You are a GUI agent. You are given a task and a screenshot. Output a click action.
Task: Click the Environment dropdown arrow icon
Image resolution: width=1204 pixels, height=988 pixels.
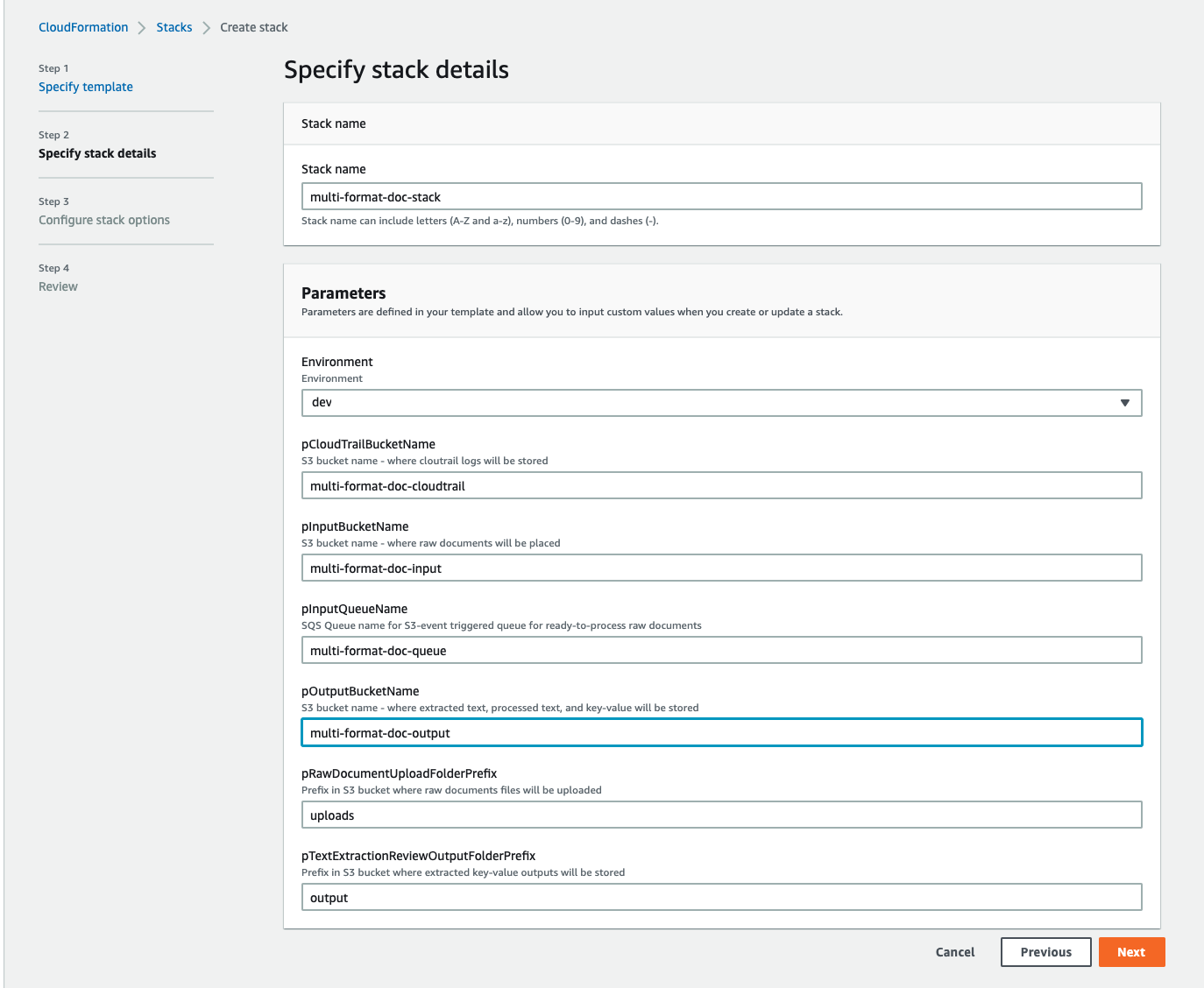(x=1125, y=403)
